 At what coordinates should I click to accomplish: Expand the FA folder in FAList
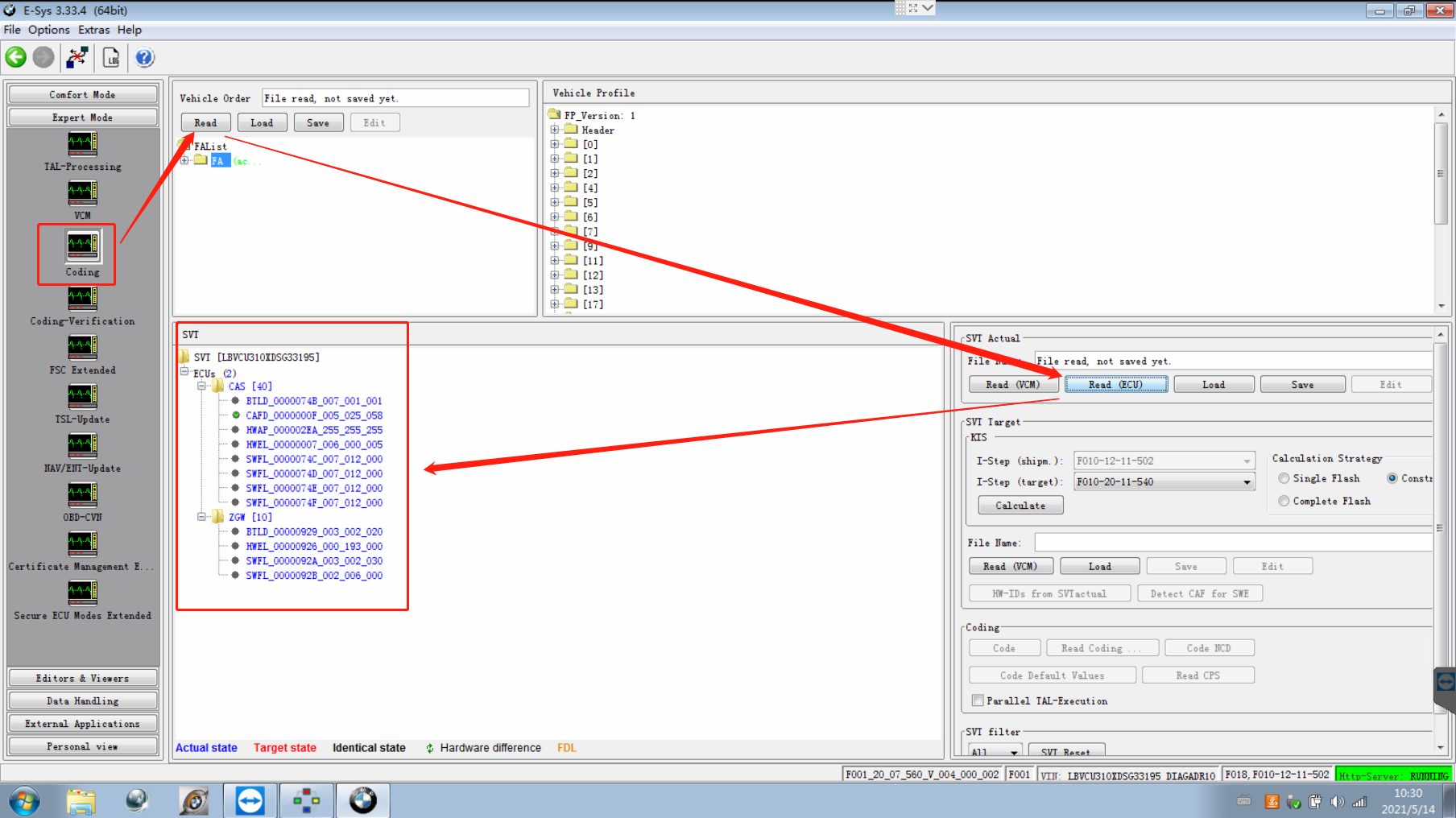coord(185,160)
